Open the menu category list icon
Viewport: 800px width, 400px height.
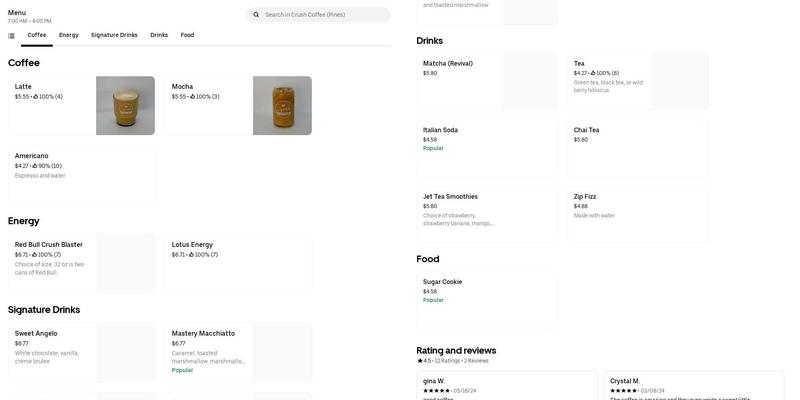(x=11, y=36)
